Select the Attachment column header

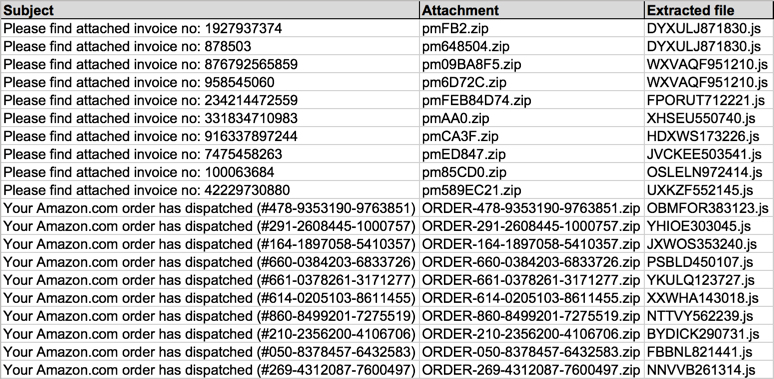532,10
